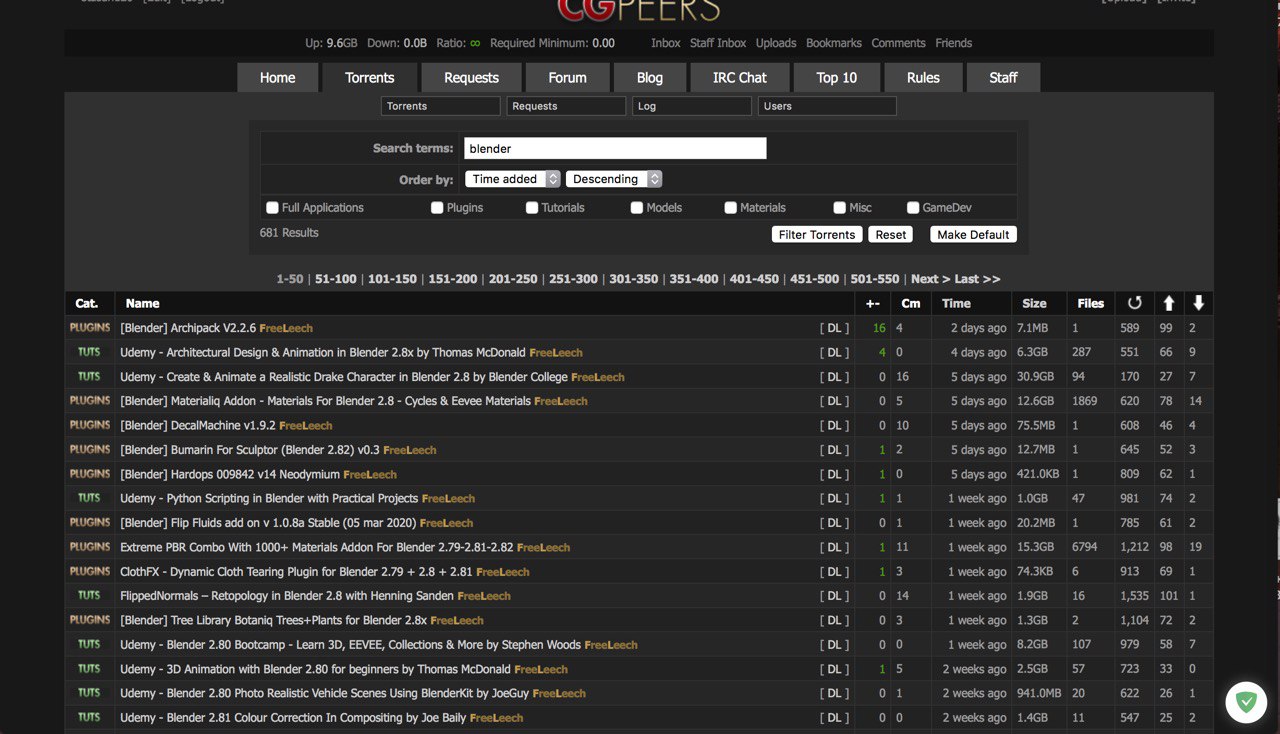Open Materialiq Addon torrent title
Screen dimensions: 1280x734
pos(325,401)
